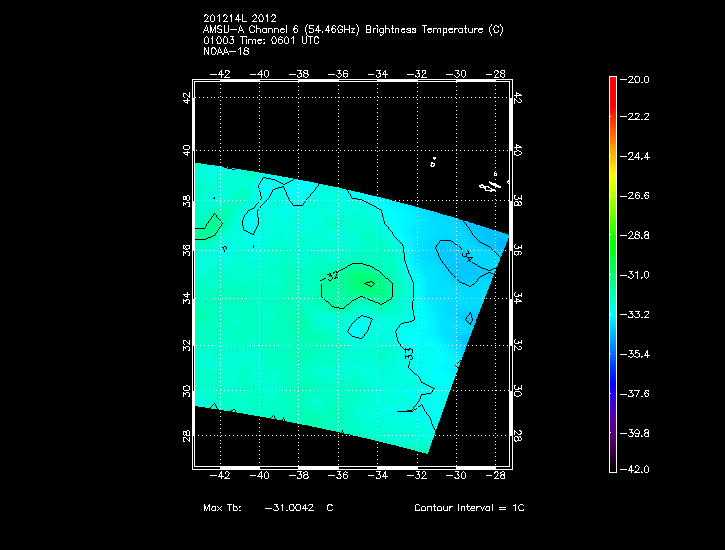Click the -32 contour label on the map
This screenshot has width=725, height=550.
pos(332,275)
